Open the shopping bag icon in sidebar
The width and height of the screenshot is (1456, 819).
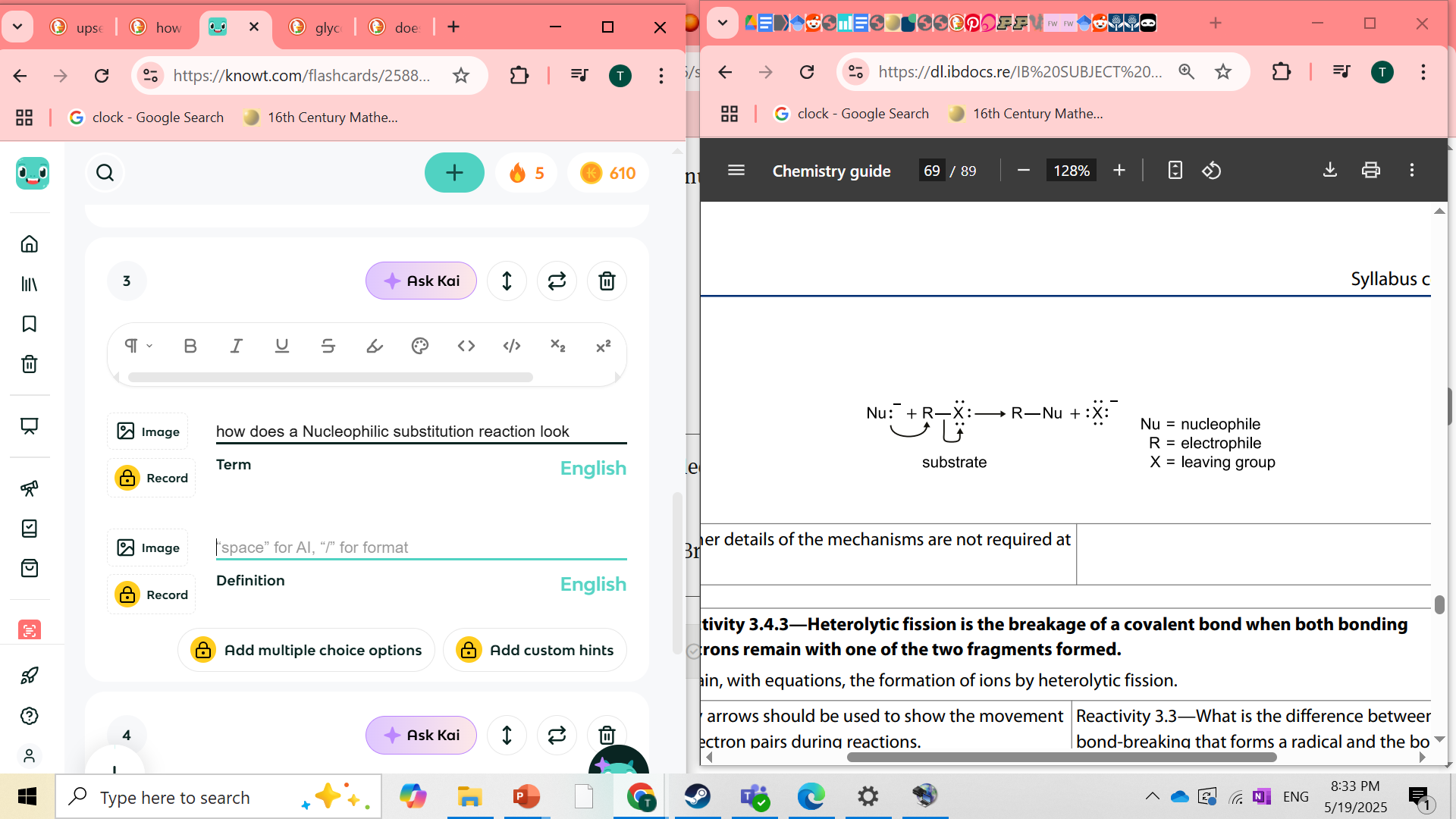[x=30, y=568]
